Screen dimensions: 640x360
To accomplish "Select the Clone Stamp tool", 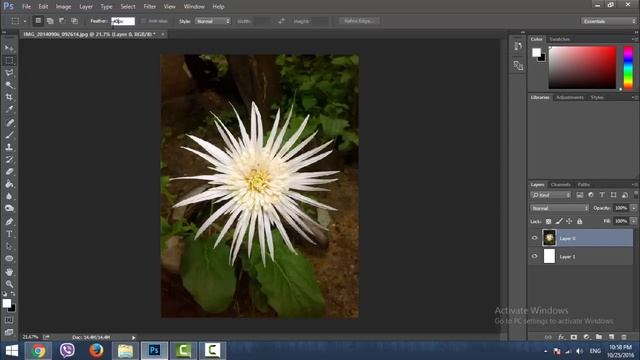I will [x=9, y=147].
